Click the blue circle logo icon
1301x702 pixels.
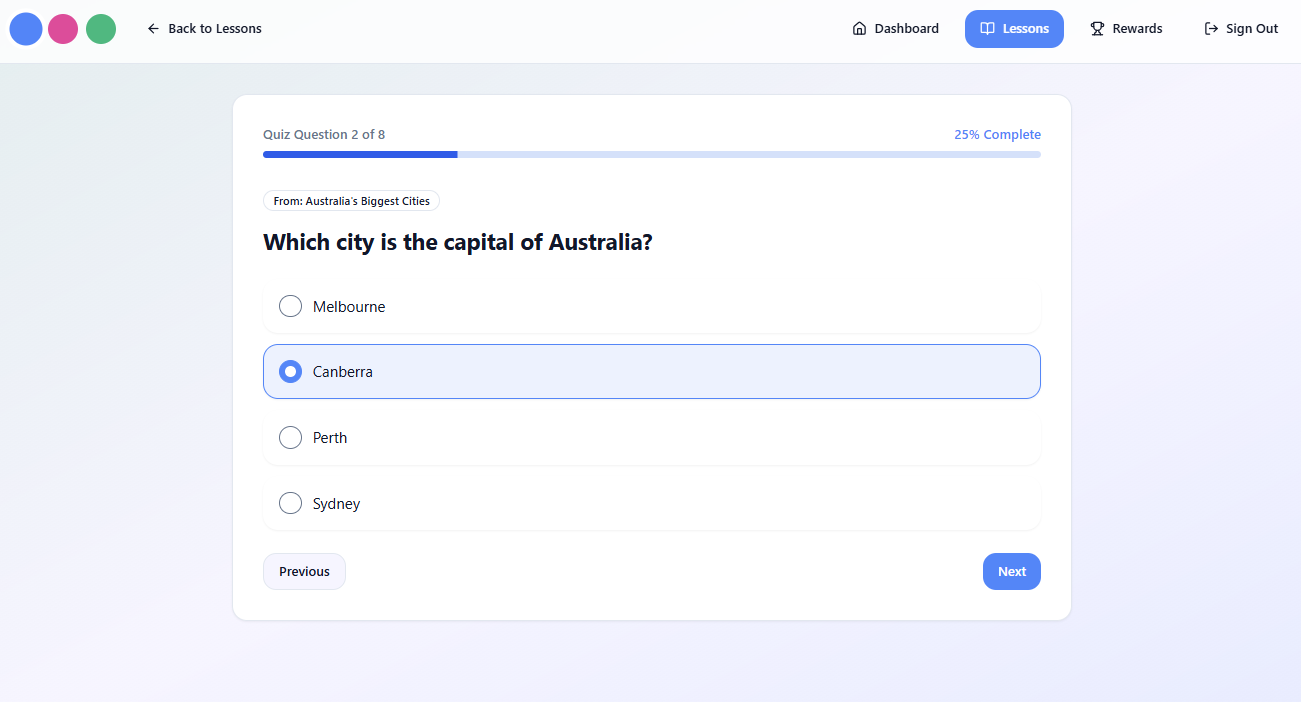click(x=26, y=29)
